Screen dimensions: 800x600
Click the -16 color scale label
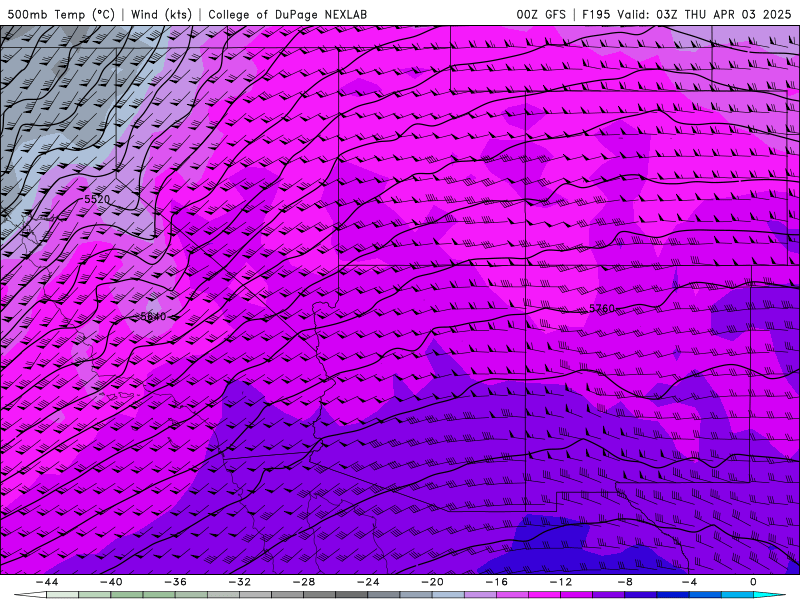click(x=496, y=582)
